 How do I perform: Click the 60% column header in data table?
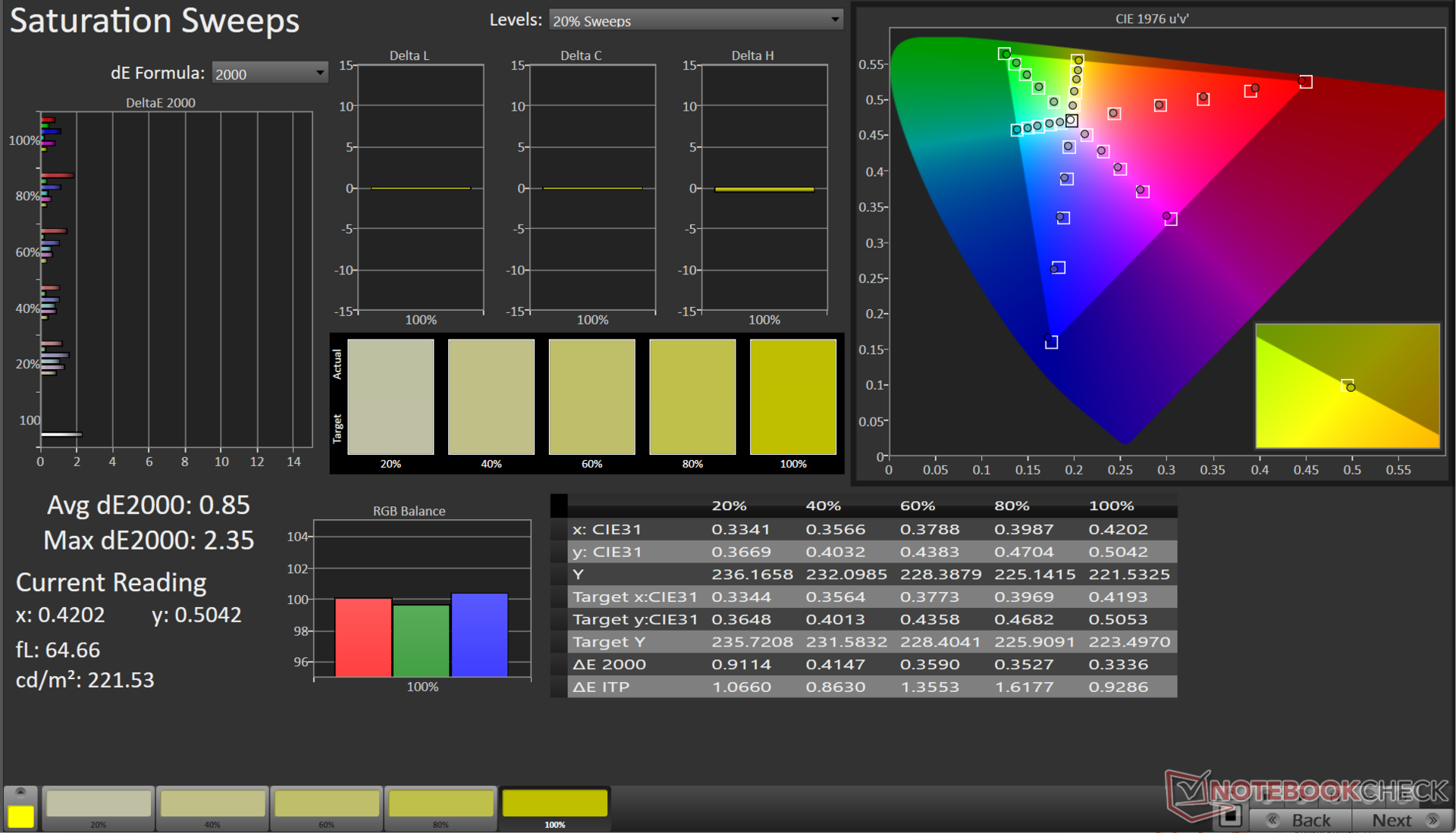pyautogui.click(x=918, y=506)
